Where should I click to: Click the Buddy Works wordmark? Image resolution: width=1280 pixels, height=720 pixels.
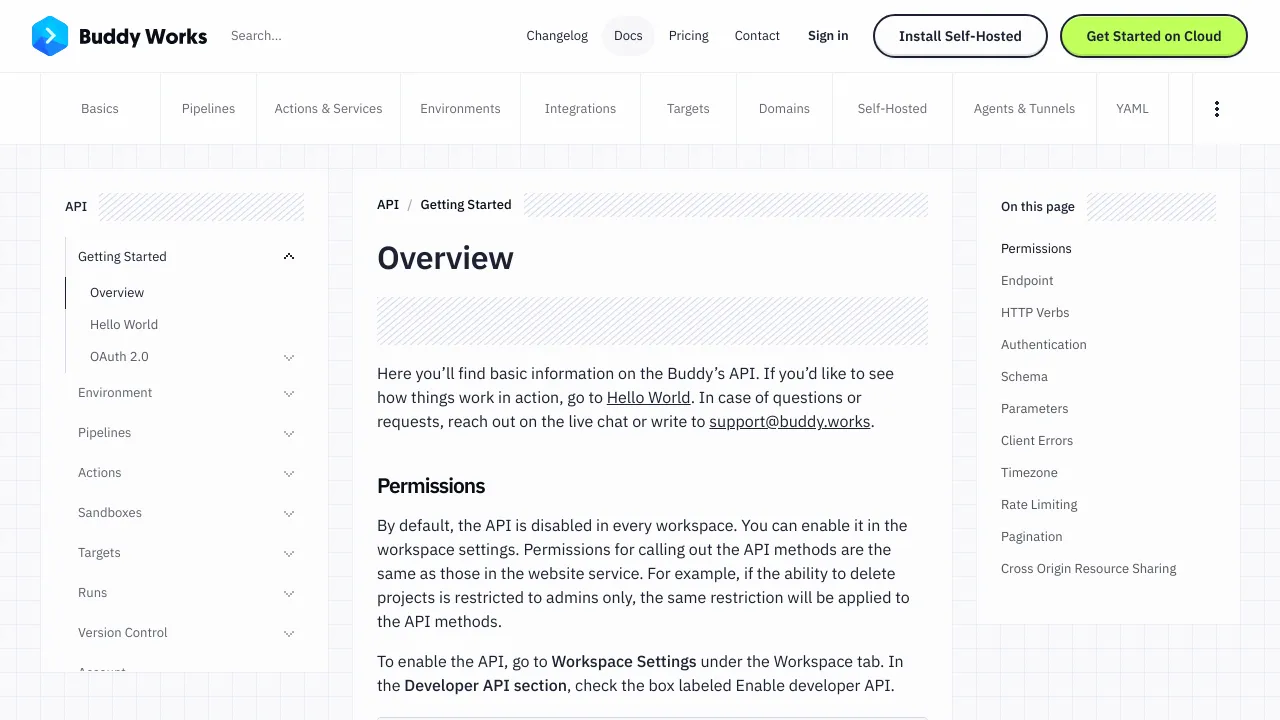pyautogui.click(x=143, y=37)
